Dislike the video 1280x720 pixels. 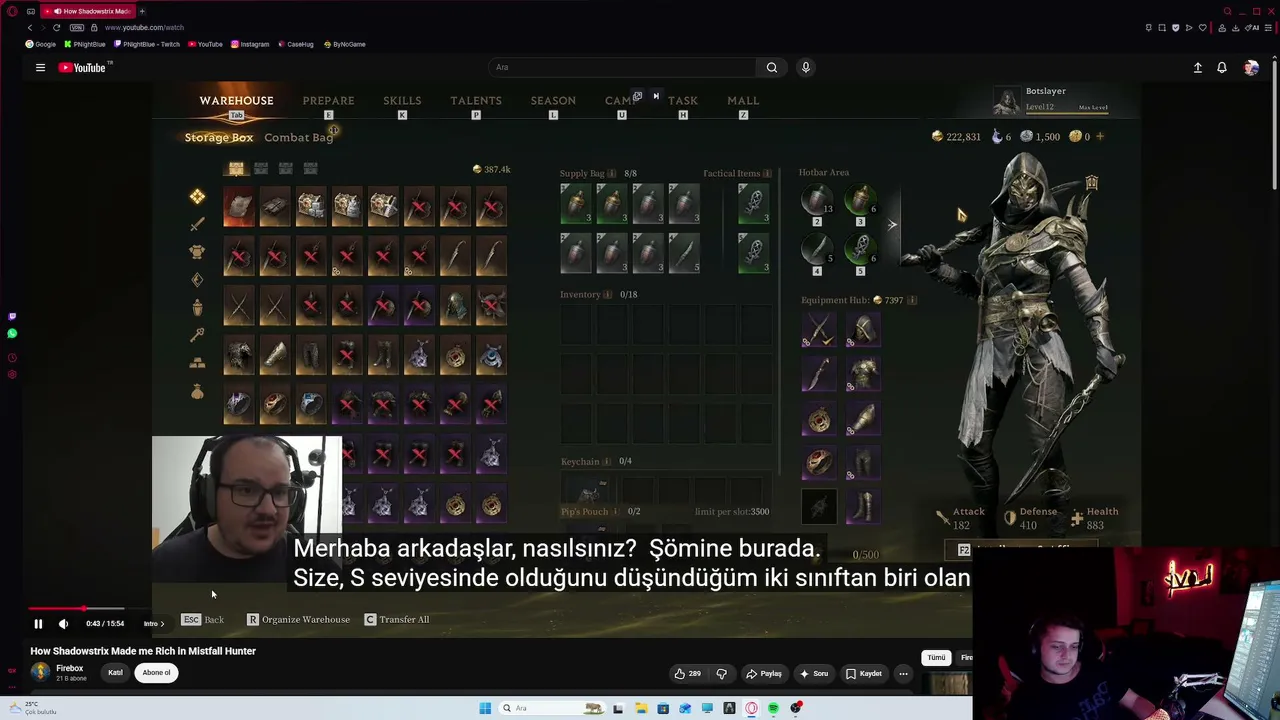tap(721, 674)
